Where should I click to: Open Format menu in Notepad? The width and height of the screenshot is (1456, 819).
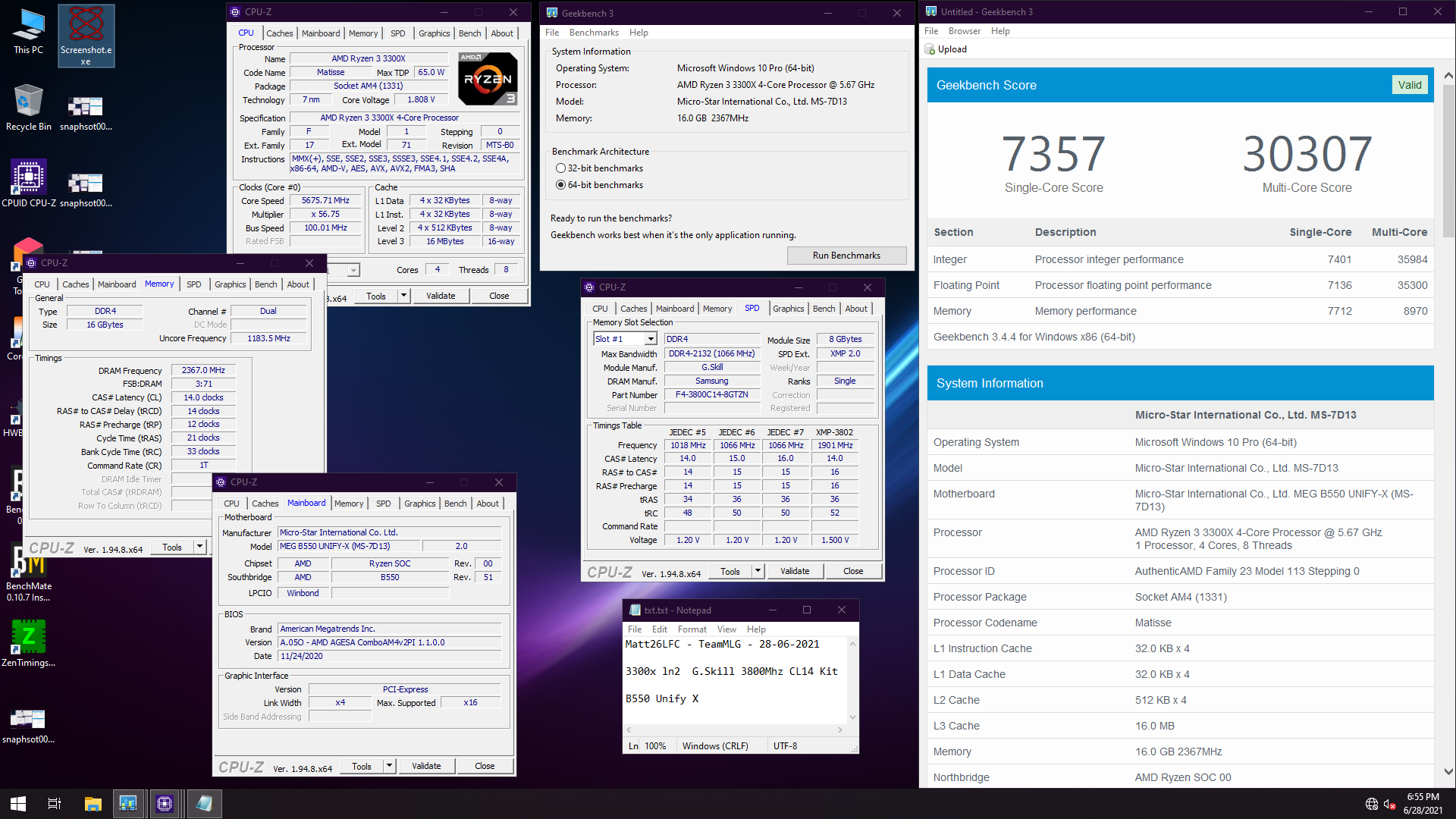tap(692, 629)
